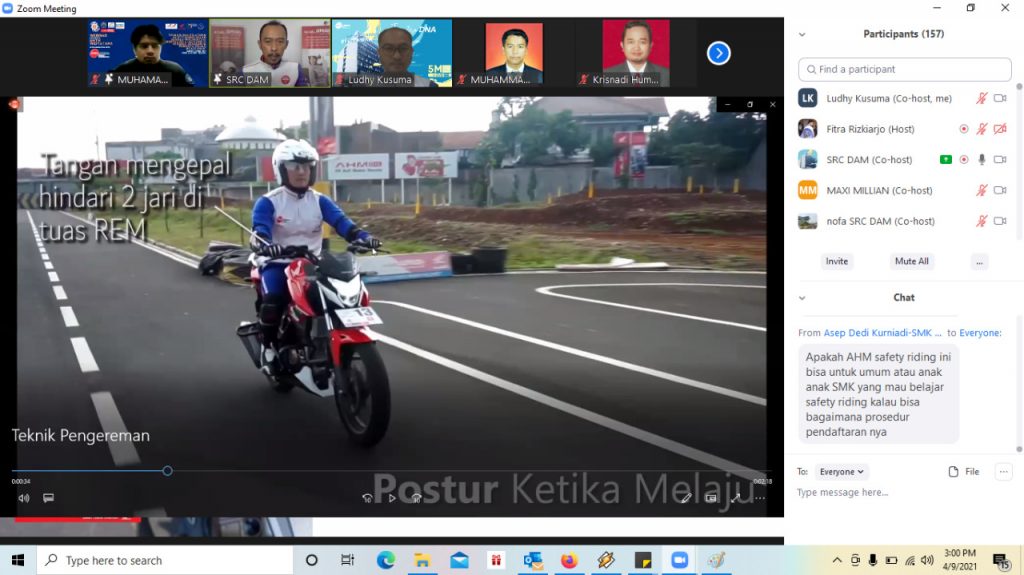The width and height of the screenshot is (1024, 575).
Task: Show next video thumbnails with blue arrow
Action: [x=718, y=53]
